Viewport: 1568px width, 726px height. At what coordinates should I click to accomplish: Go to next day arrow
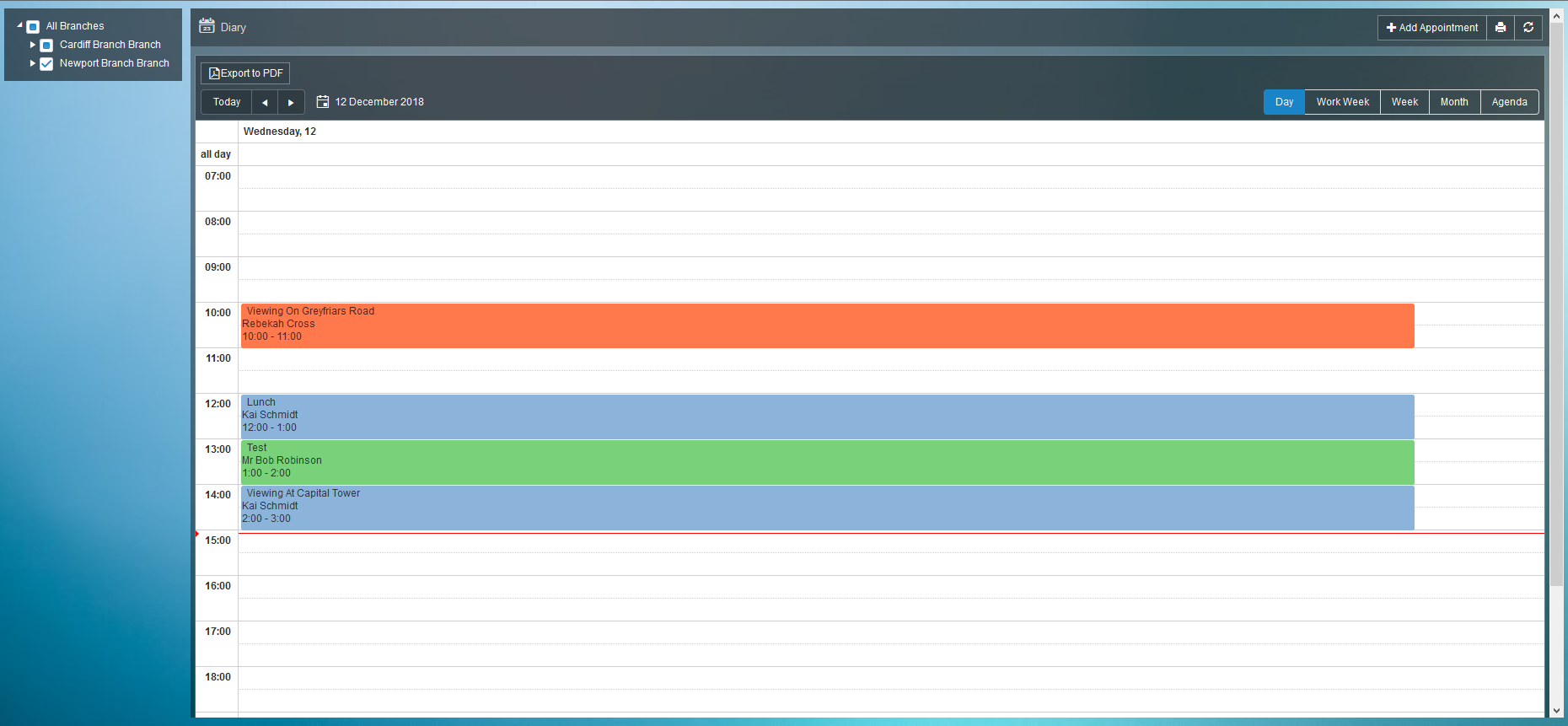(291, 102)
